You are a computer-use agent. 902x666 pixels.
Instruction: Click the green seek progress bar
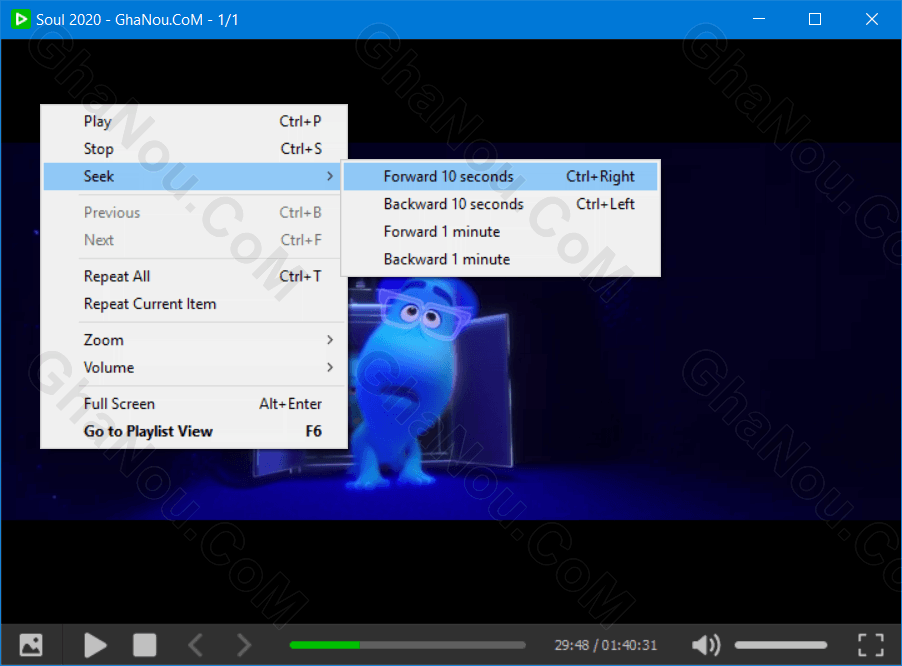coord(408,645)
